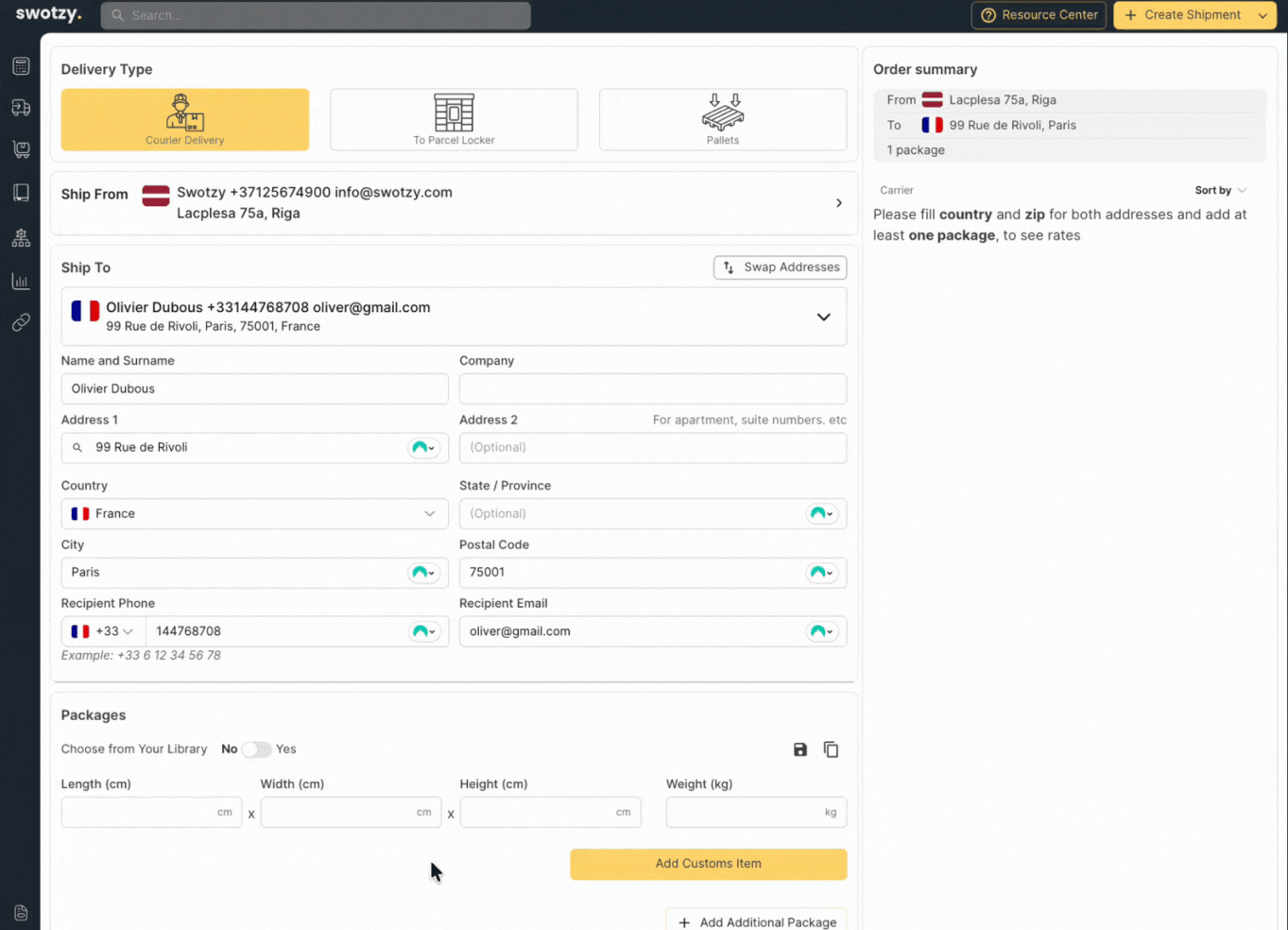The width and height of the screenshot is (1288, 930).
Task: Switch to the To Parcel Locker delivery tab
Action: point(454,119)
